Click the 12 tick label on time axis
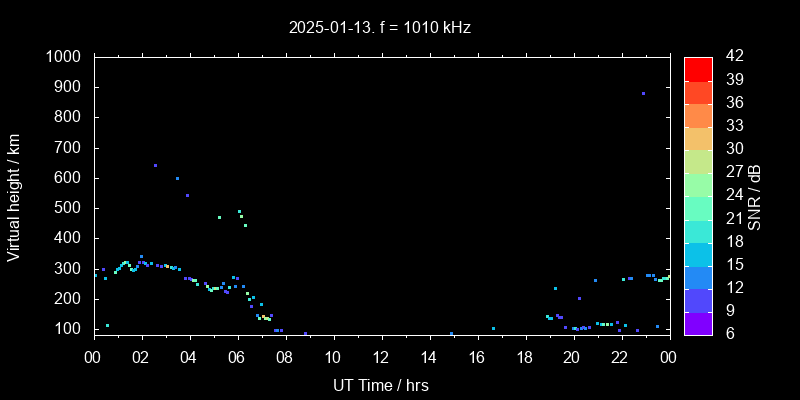800x400 pixels. [381, 356]
